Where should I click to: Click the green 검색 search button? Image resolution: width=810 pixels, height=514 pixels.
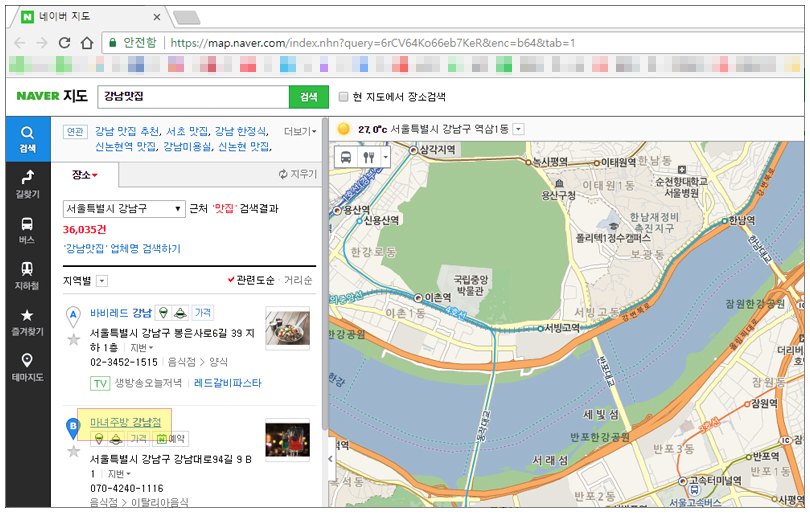[309, 97]
